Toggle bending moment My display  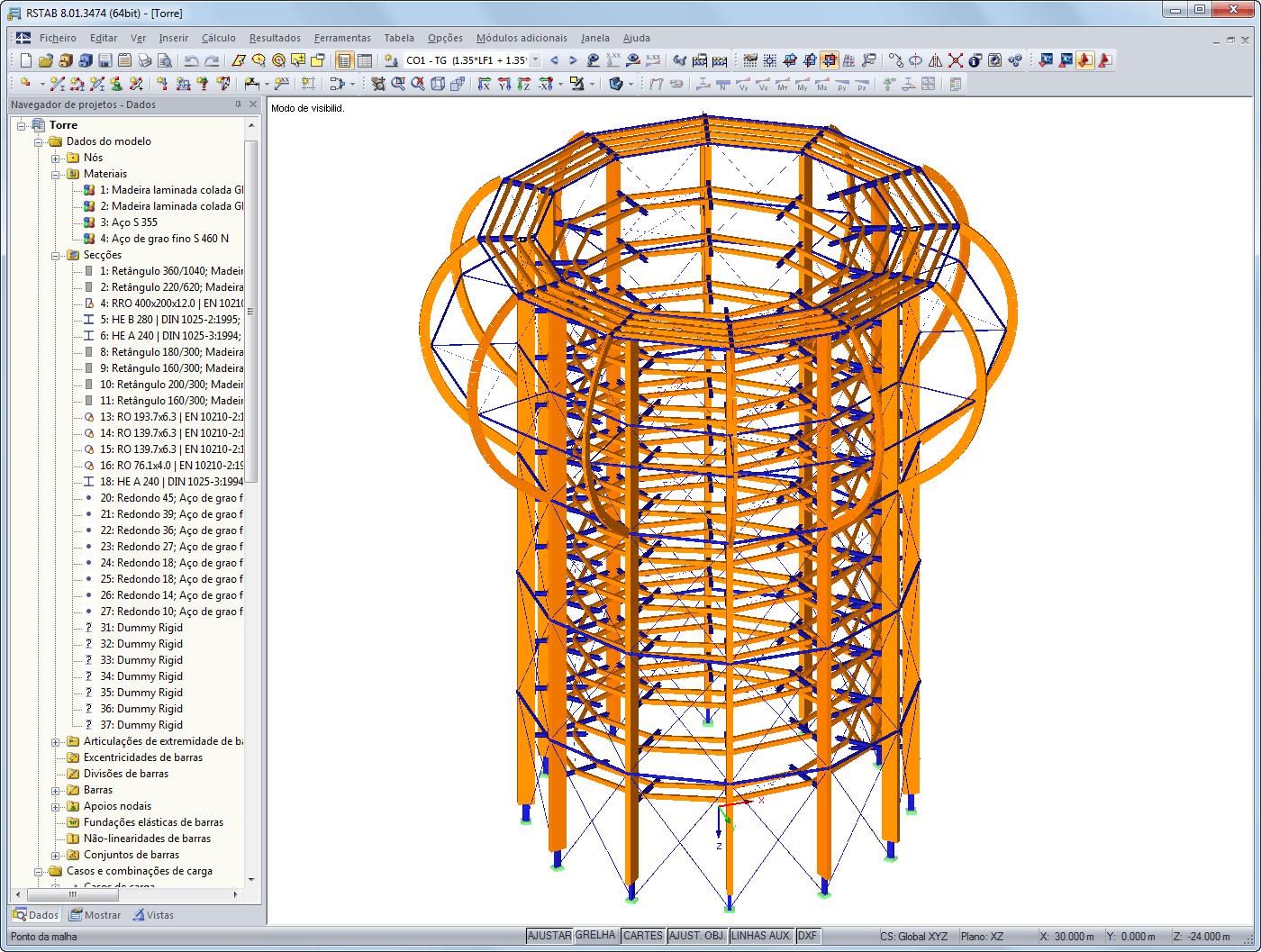803,84
